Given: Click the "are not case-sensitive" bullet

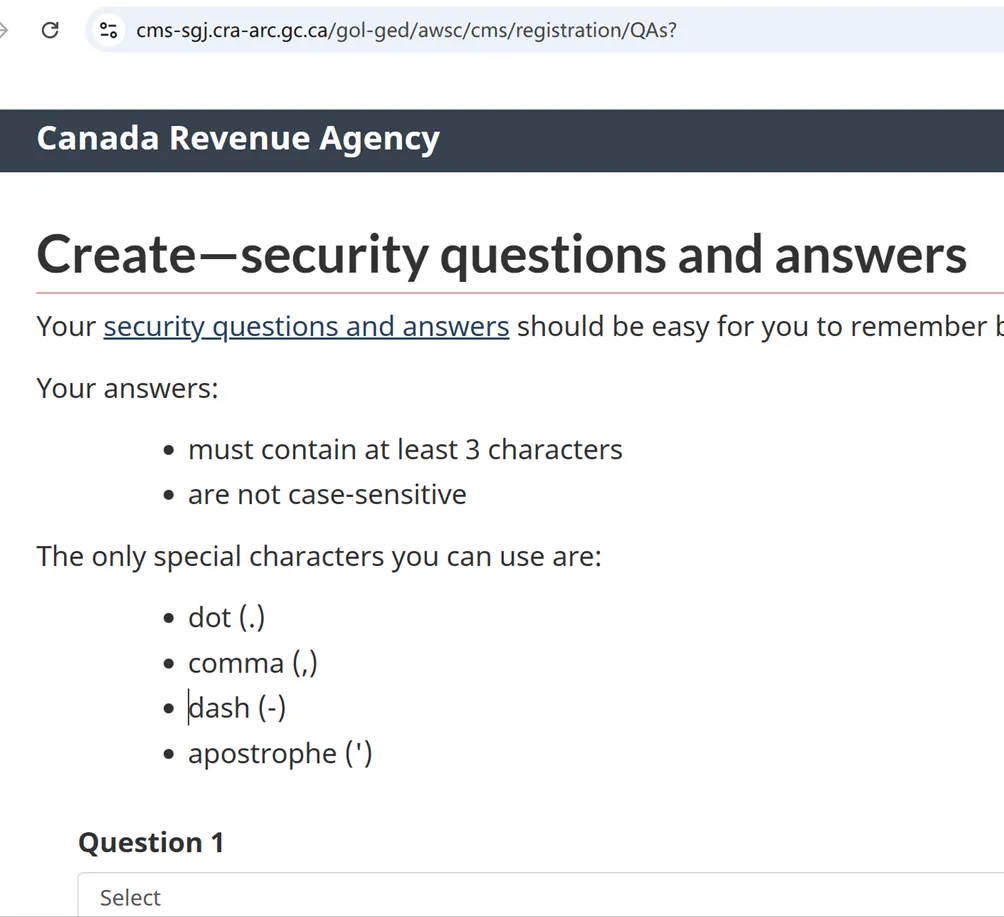Looking at the screenshot, I should click(327, 494).
